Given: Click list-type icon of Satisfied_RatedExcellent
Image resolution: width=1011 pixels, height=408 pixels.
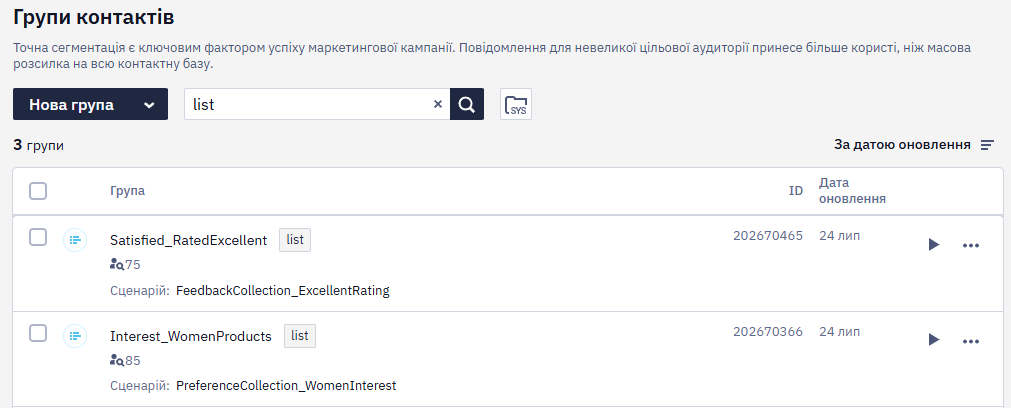Looking at the screenshot, I should click(75, 240).
